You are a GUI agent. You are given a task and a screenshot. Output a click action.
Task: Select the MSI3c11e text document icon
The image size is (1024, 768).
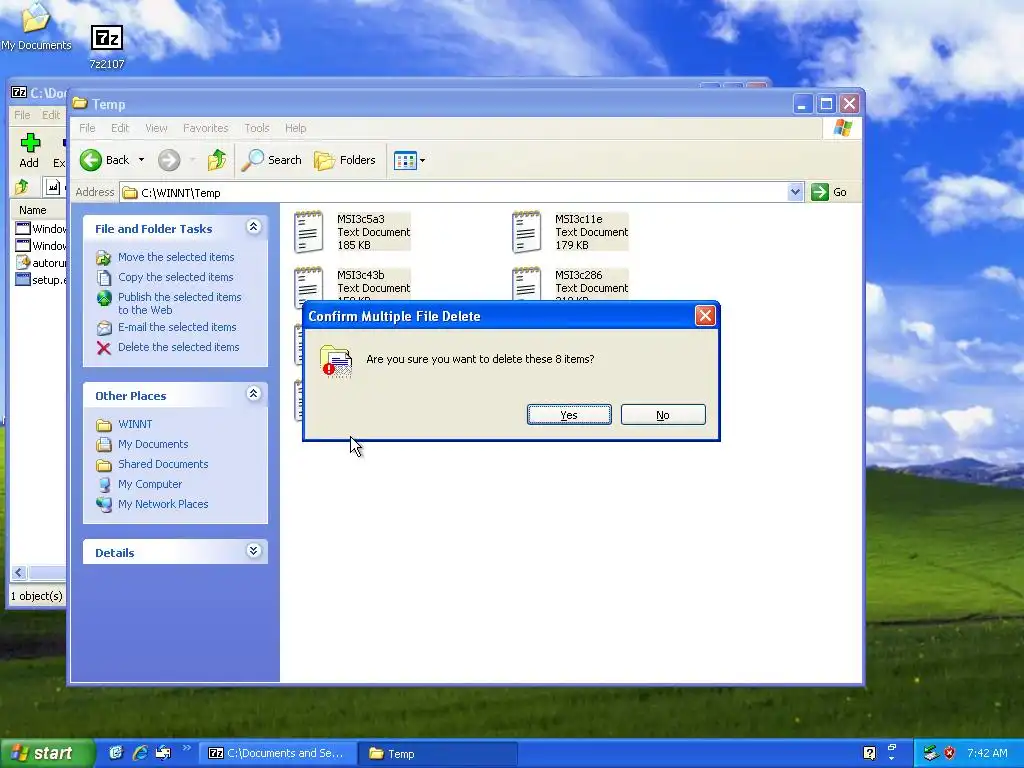point(526,232)
